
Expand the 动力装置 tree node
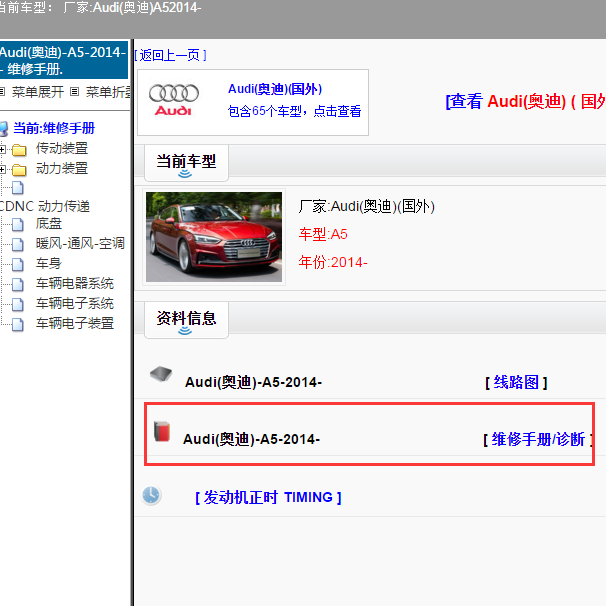(x=2, y=169)
